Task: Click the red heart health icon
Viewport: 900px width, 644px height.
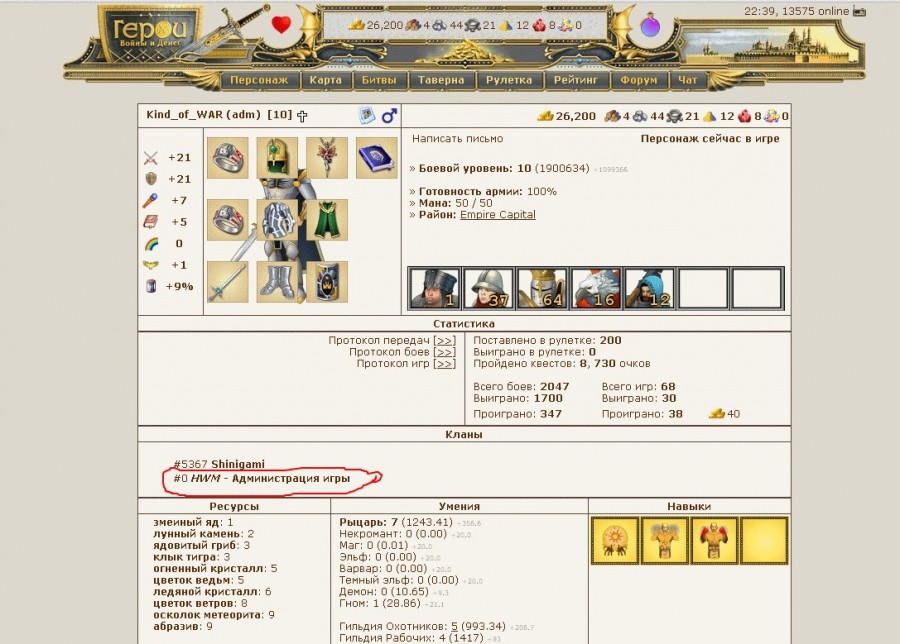Action: click(x=281, y=25)
